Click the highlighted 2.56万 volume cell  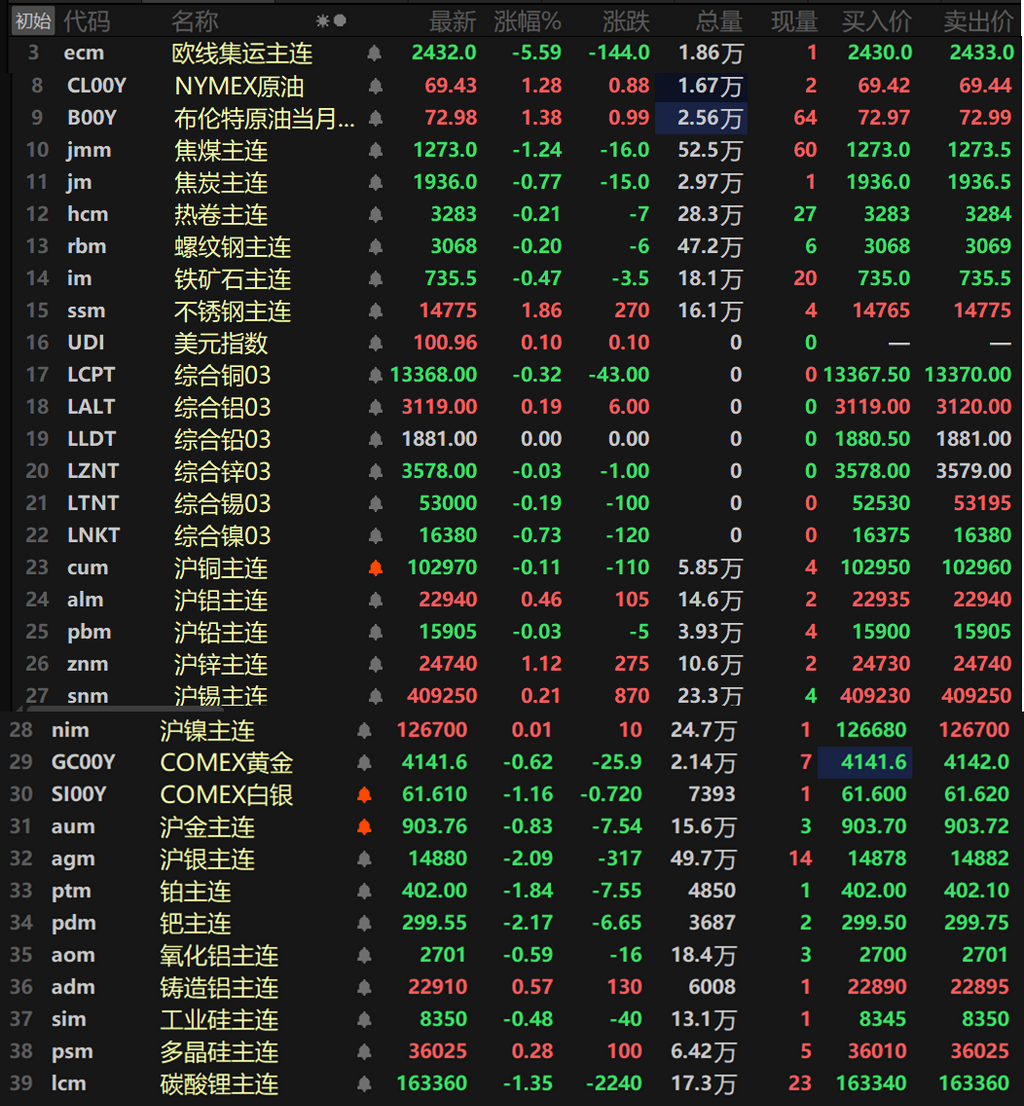coord(702,118)
